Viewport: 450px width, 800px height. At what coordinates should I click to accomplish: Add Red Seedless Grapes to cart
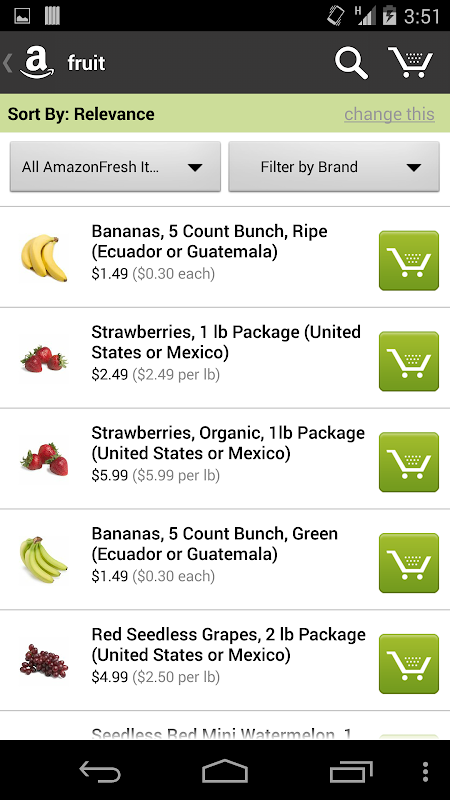[409, 664]
